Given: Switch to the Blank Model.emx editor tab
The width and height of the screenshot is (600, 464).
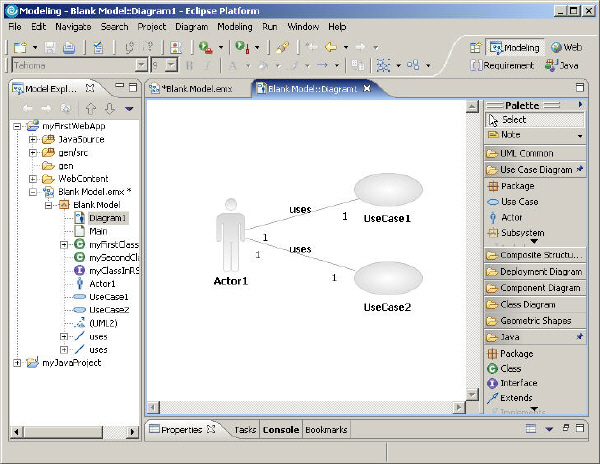Looking at the screenshot, I should (195, 89).
